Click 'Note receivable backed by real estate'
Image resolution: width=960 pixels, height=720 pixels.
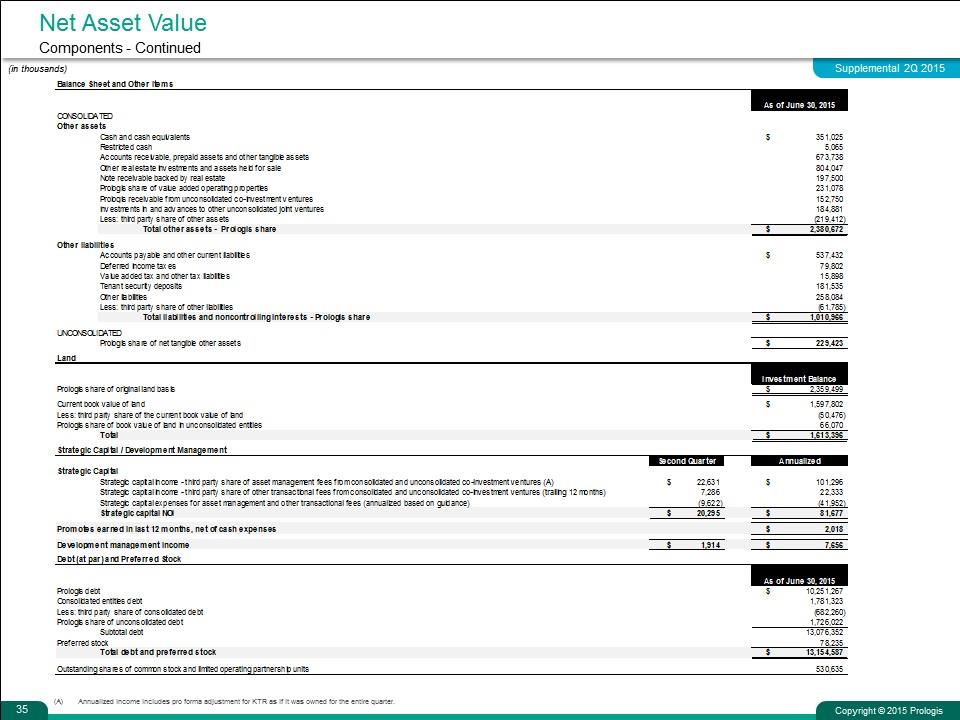point(163,178)
